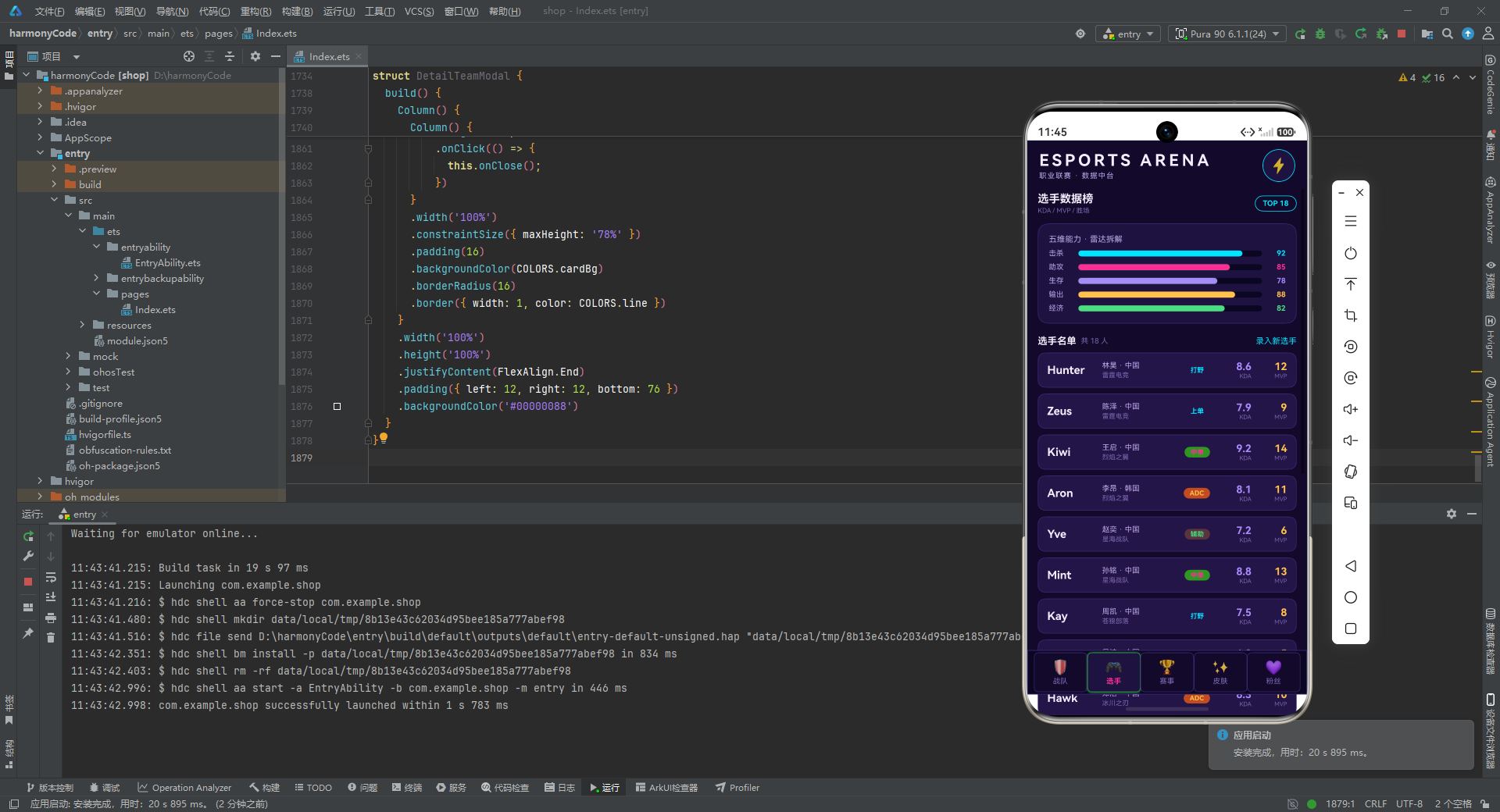The height and width of the screenshot is (812, 1500).
Task: Open the Profiler tool window tab
Action: [x=737, y=788]
